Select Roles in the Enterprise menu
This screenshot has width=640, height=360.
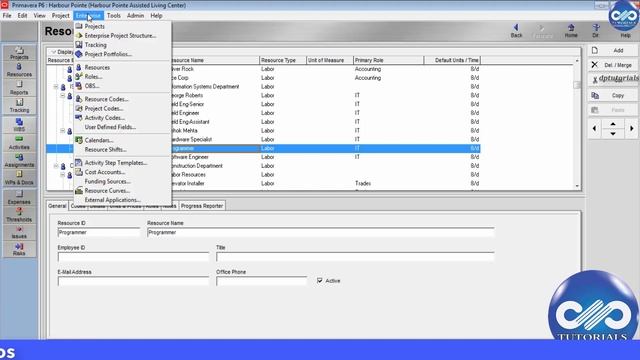[x=93, y=77]
